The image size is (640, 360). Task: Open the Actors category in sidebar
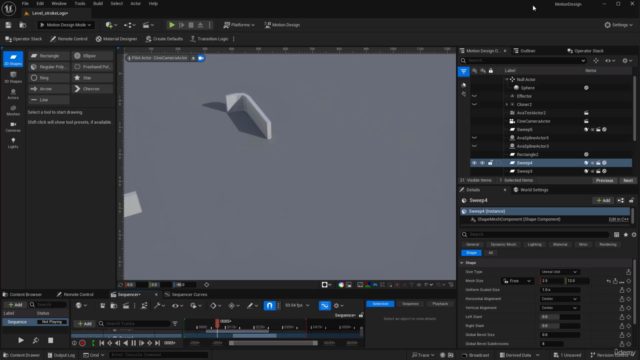[13, 94]
